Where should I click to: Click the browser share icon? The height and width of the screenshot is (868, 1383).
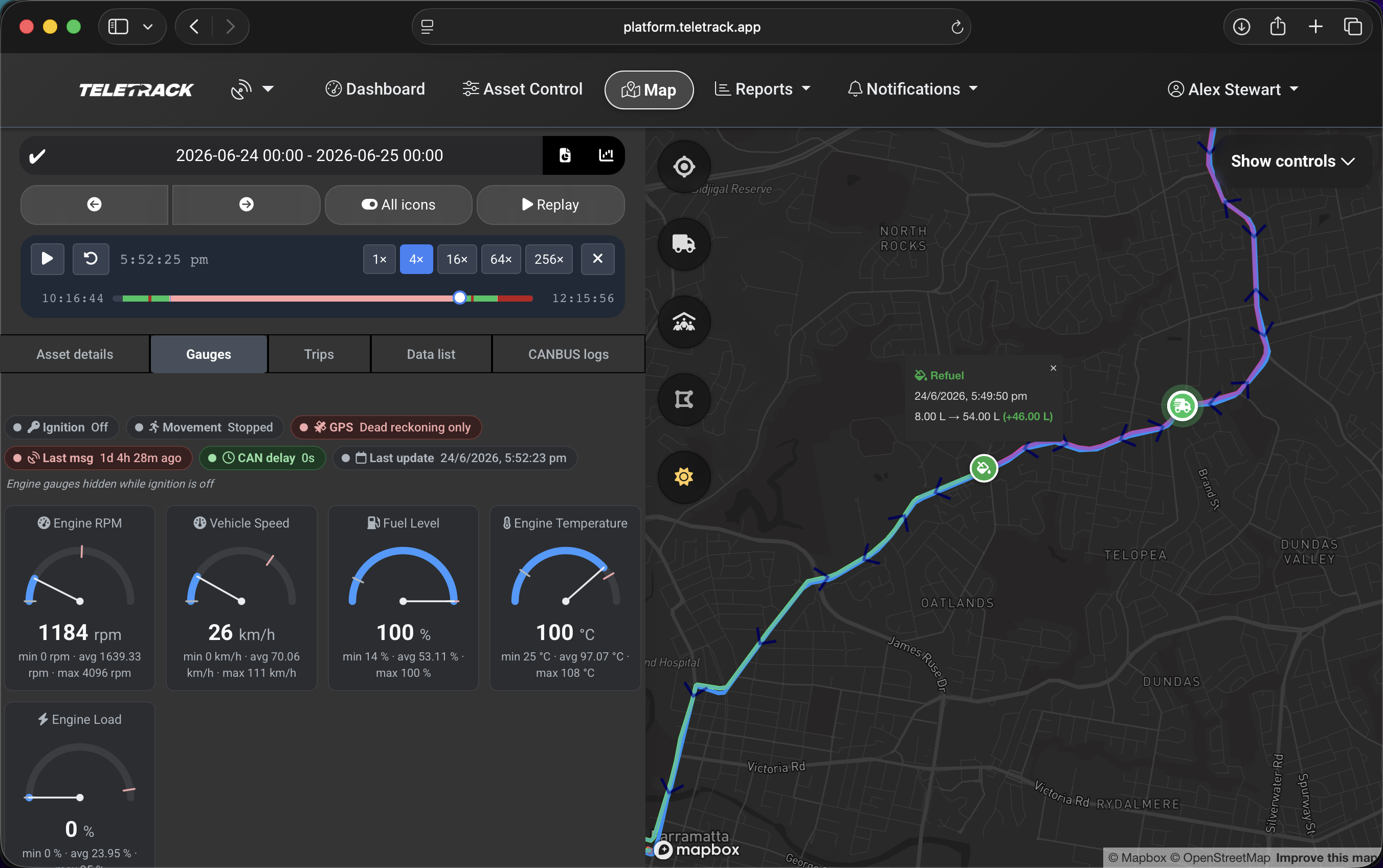(x=1278, y=27)
